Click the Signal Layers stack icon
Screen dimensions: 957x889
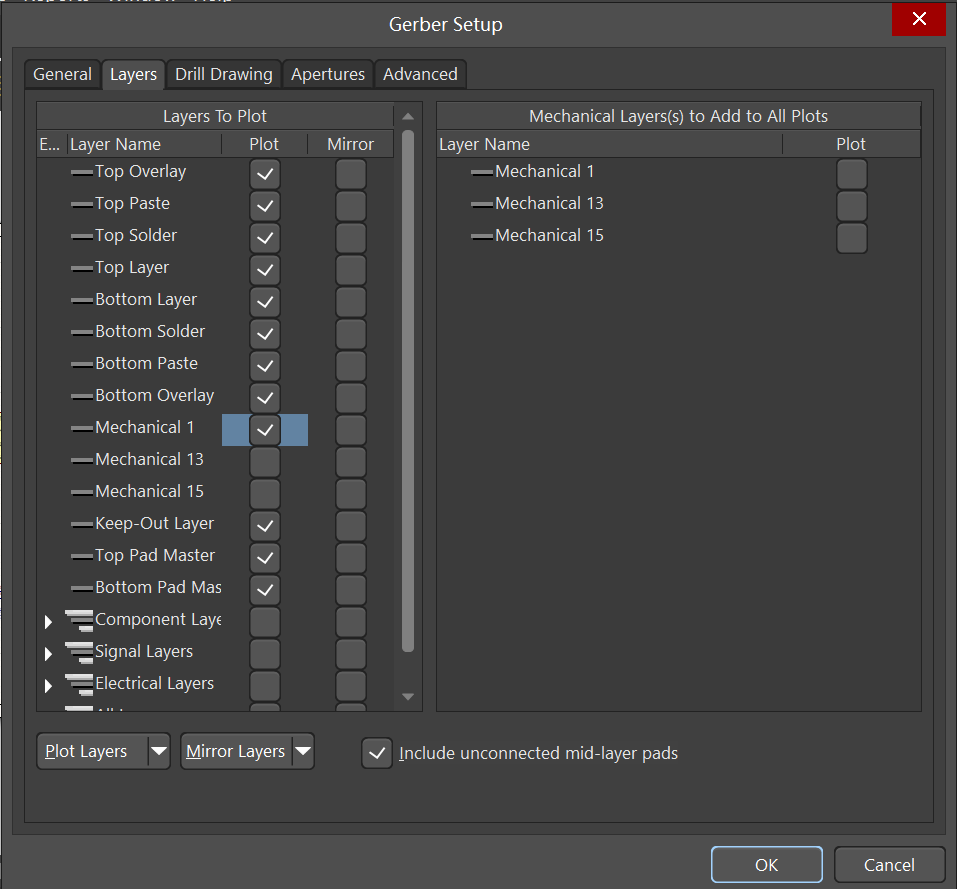(79, 652)
